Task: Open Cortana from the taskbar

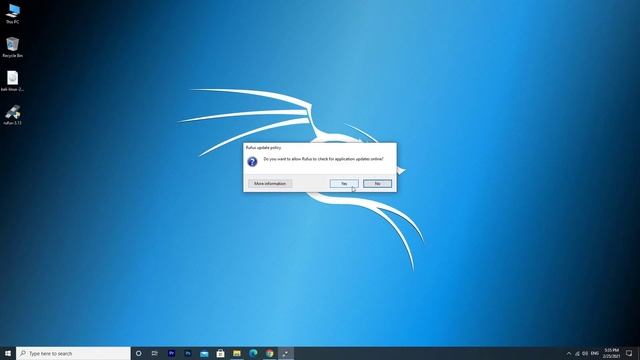Action: pyautogui.click(x=138, y=353)
